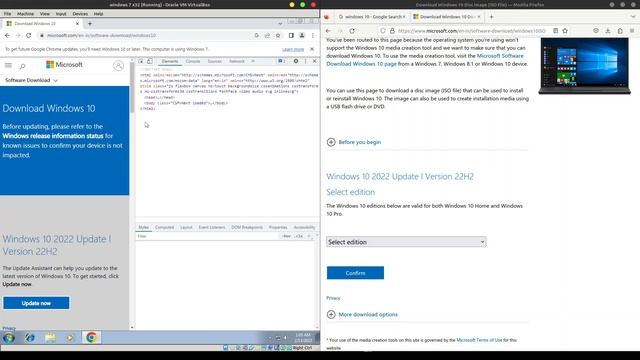Screen dimensions: 640x360
Task: Toggle the .cls element classes button
Action: pyautogui.click(x=299, y=236)
